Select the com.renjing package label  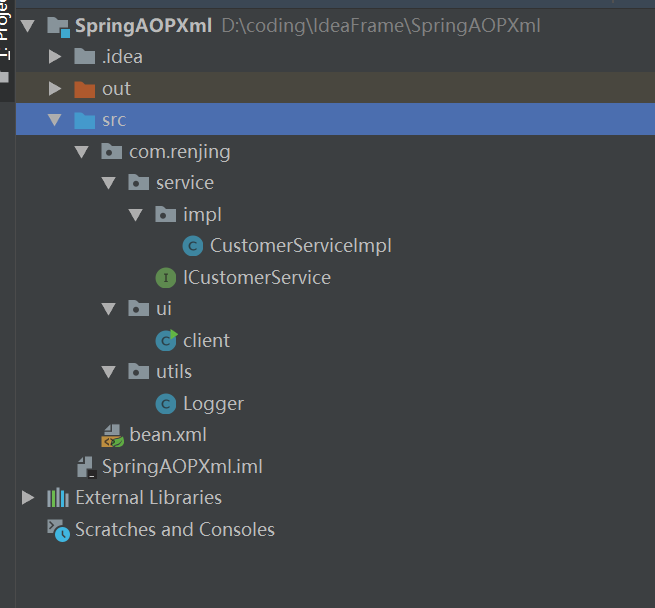pyautogui.click(x=180, y=153)
